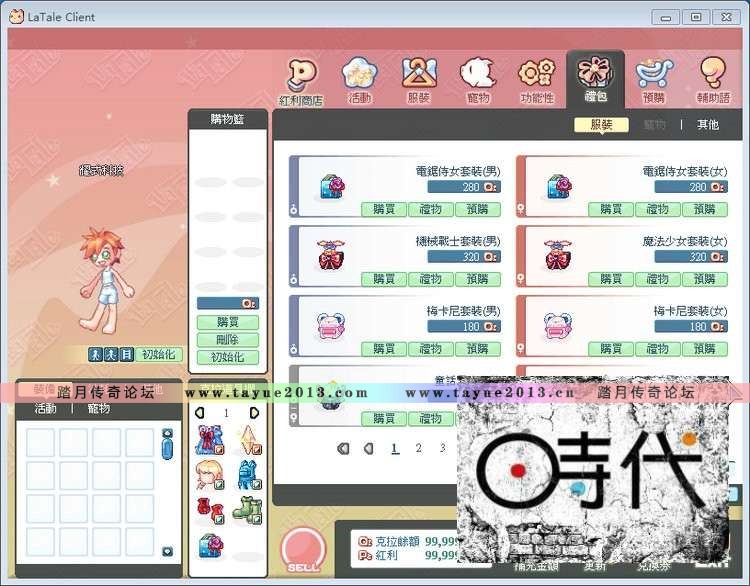The height and width of the screenshot is (586, 750).
Task: Gift 電鋸侍女套裝(男) using 禮物
Action: [x=430, y=209]
